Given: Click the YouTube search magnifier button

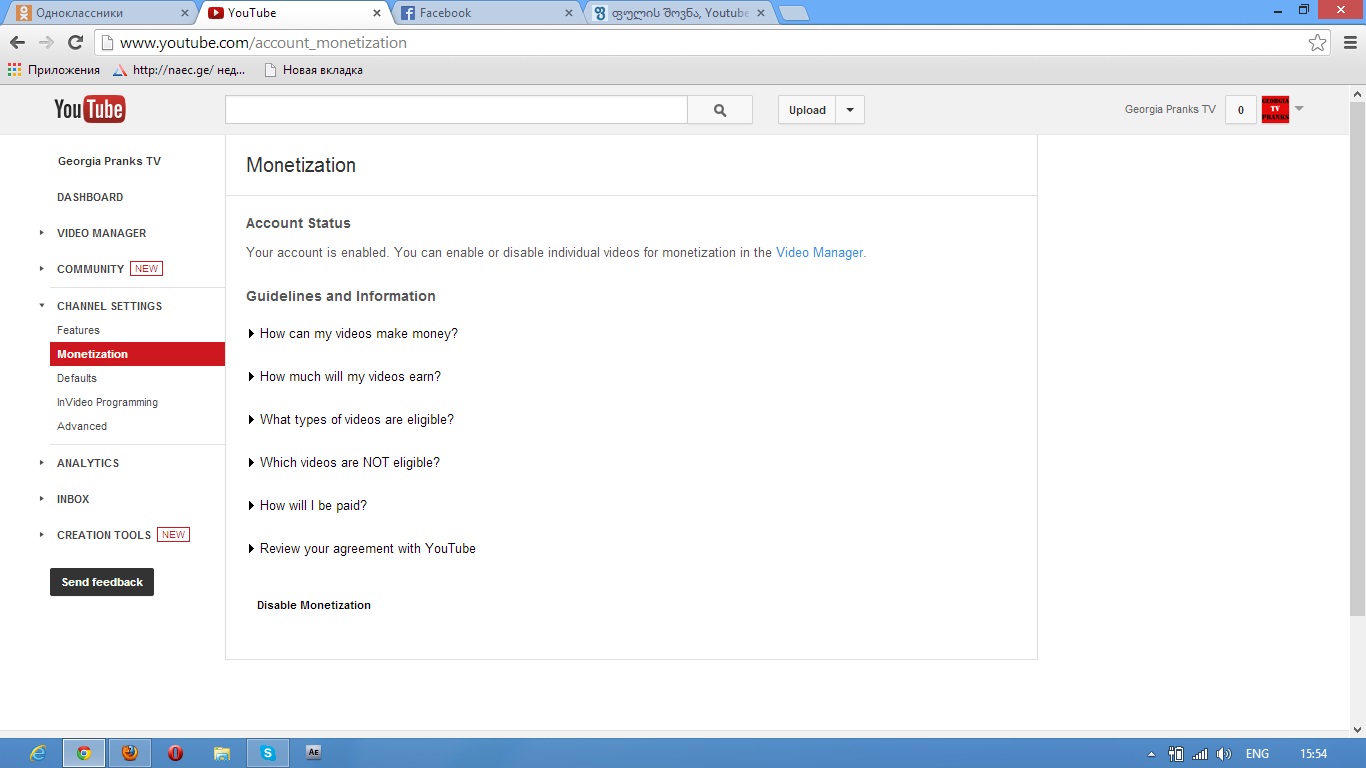Looking at the screenshot, I should click(x=720, y=110).
